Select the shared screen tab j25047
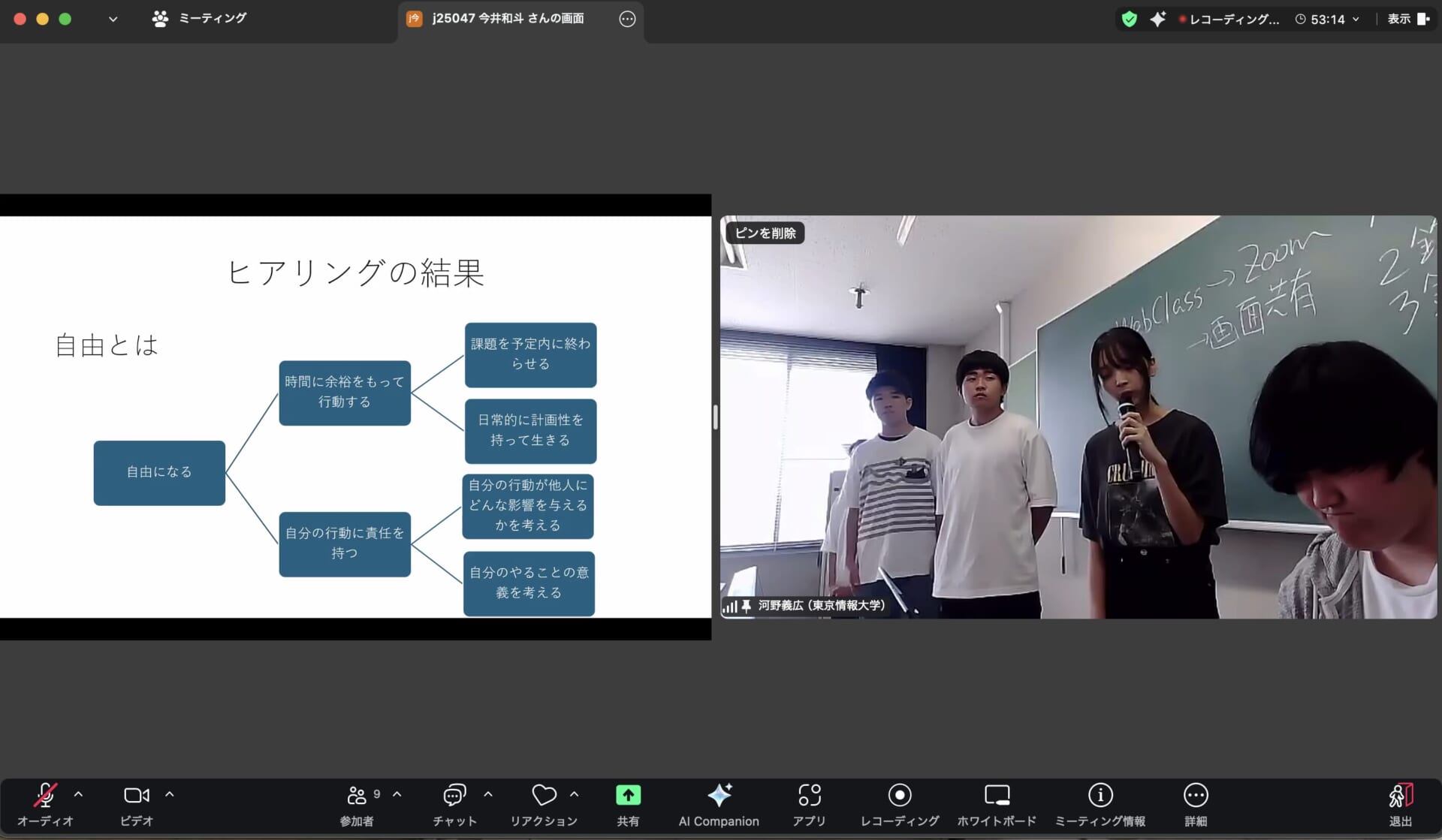Screen dimensions: 1442x840 click(x=508, y=19)
